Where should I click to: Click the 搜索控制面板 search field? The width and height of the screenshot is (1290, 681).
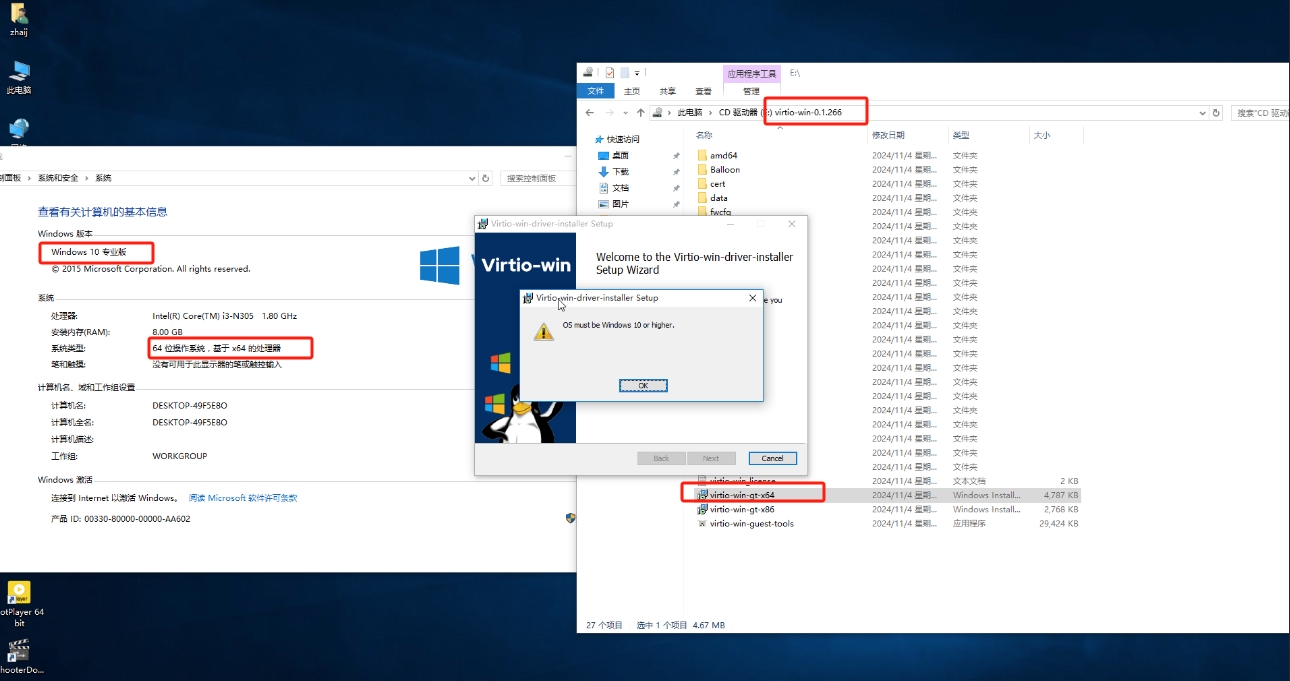[536, 178]
